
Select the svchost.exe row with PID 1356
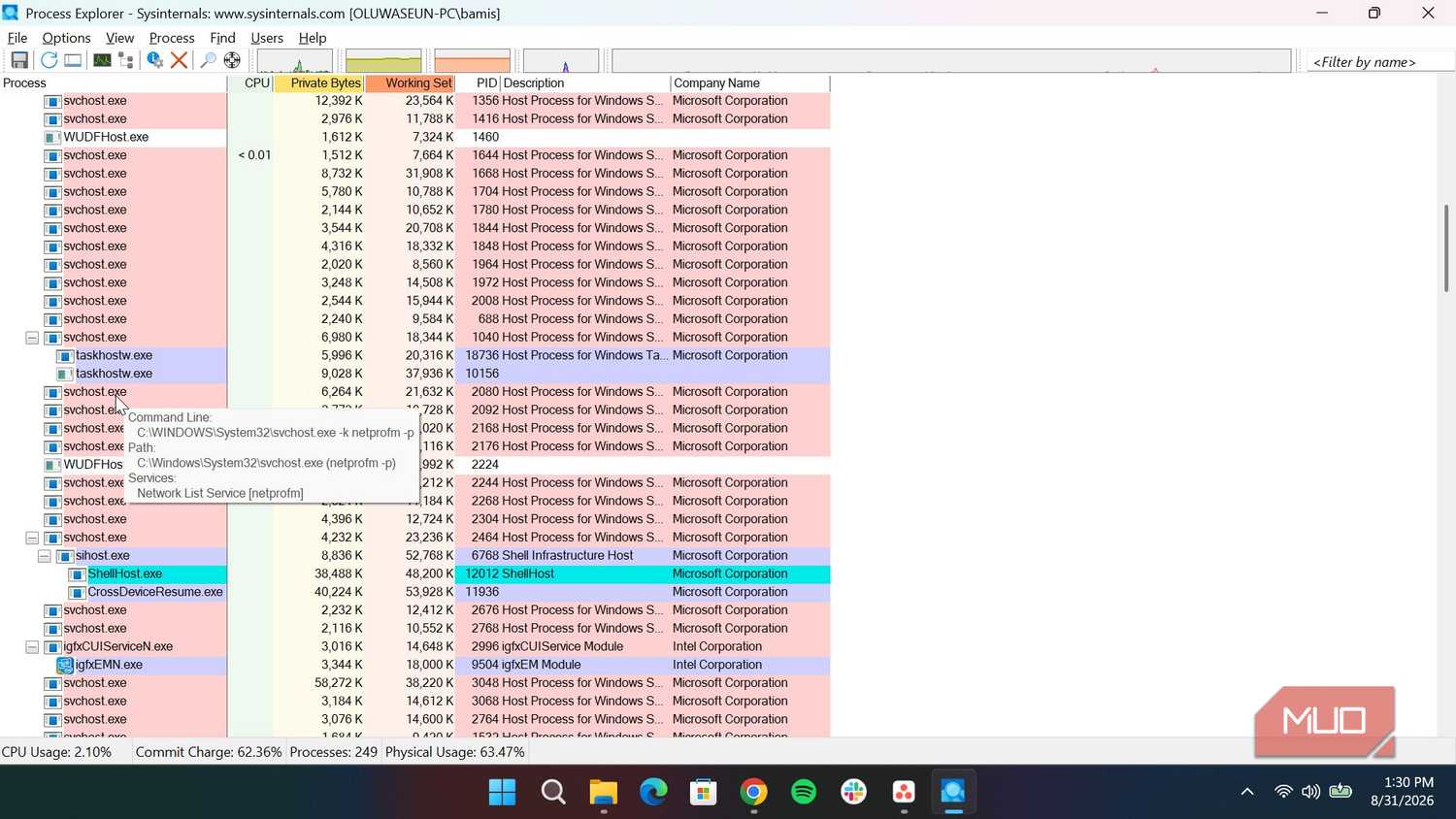[x=415, y=101]
